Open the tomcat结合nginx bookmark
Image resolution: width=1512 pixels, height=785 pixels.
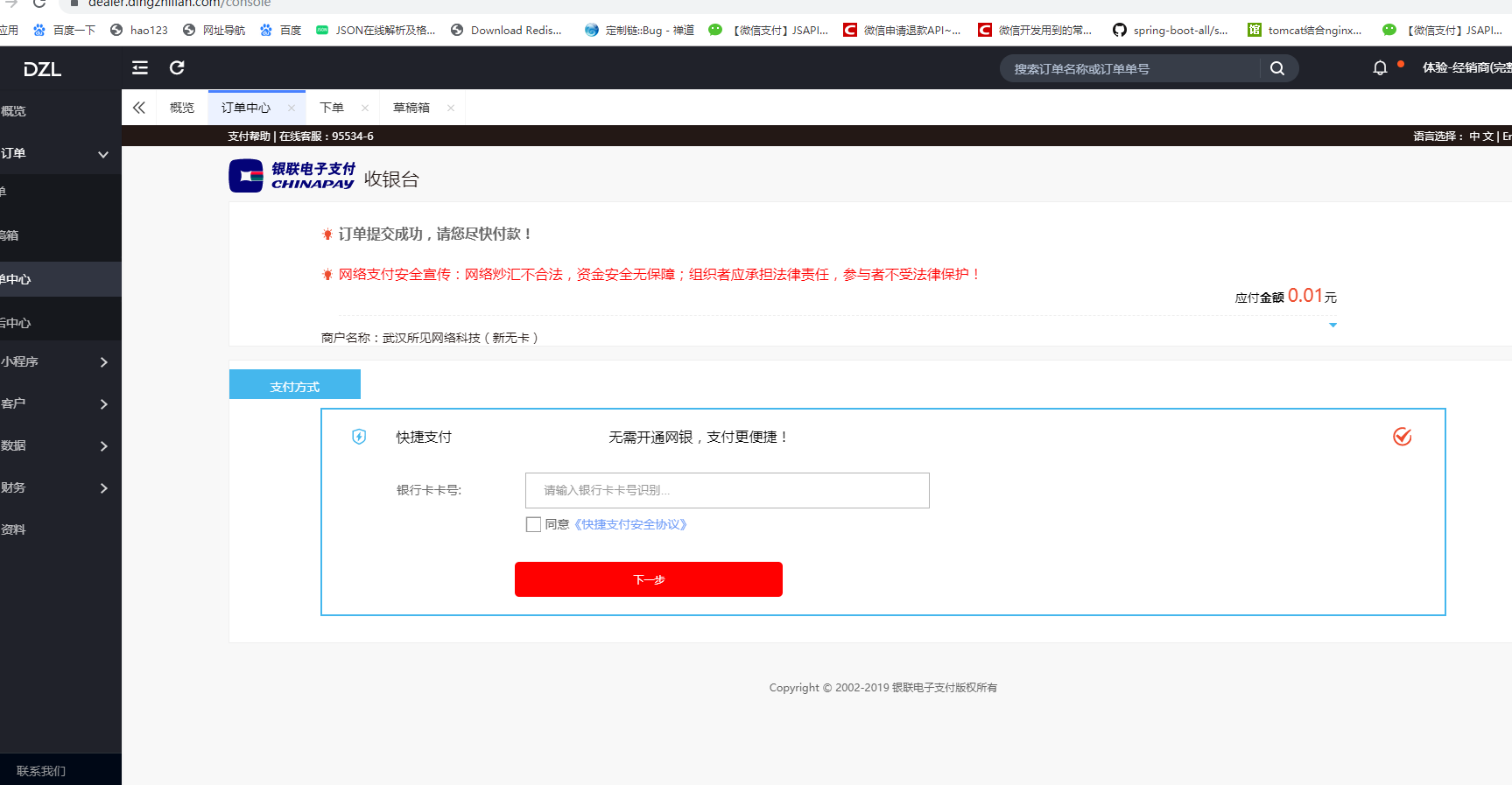[x=1305, y=30]
